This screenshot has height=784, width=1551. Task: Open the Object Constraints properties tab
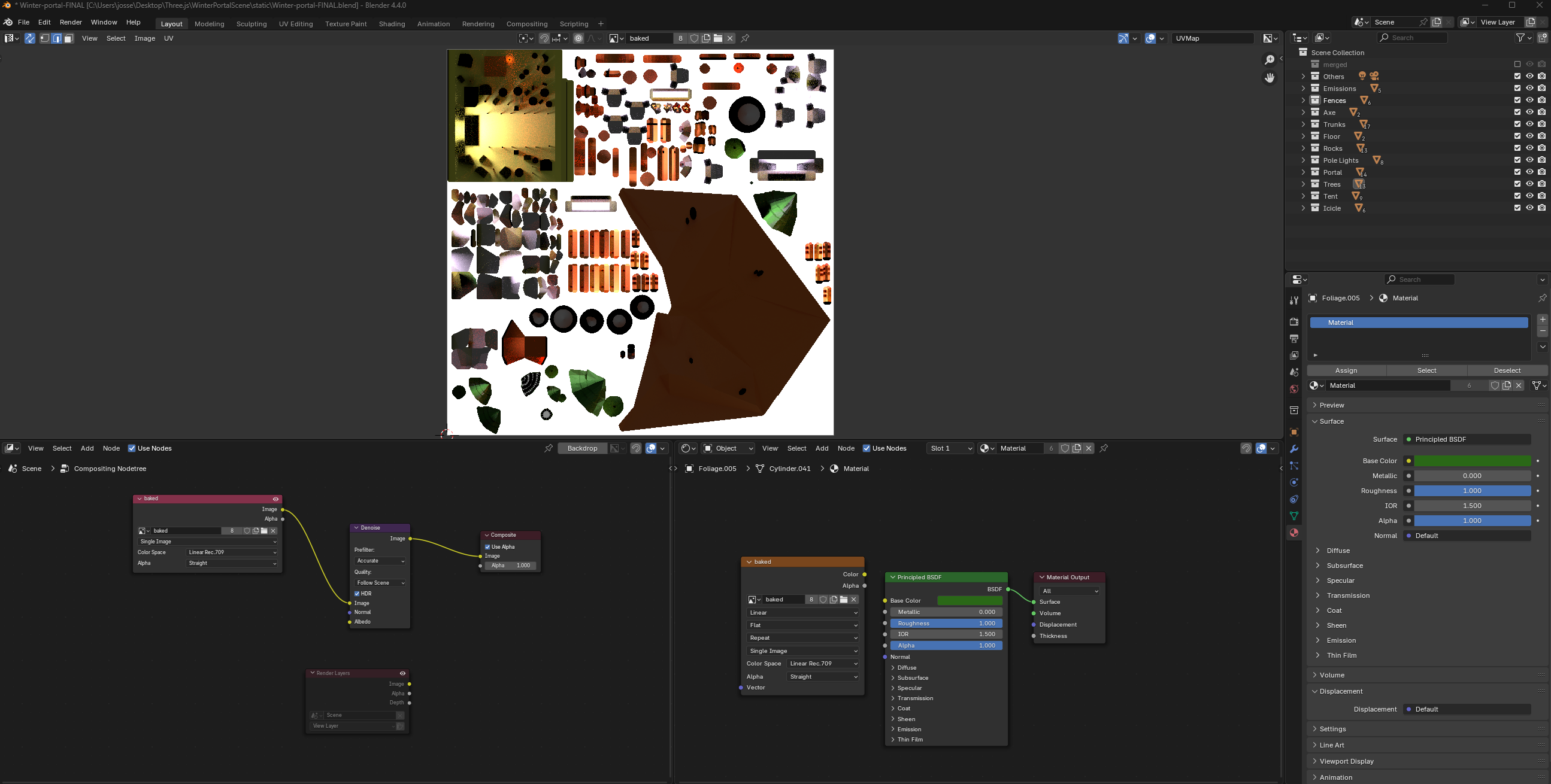point(1293,499)
